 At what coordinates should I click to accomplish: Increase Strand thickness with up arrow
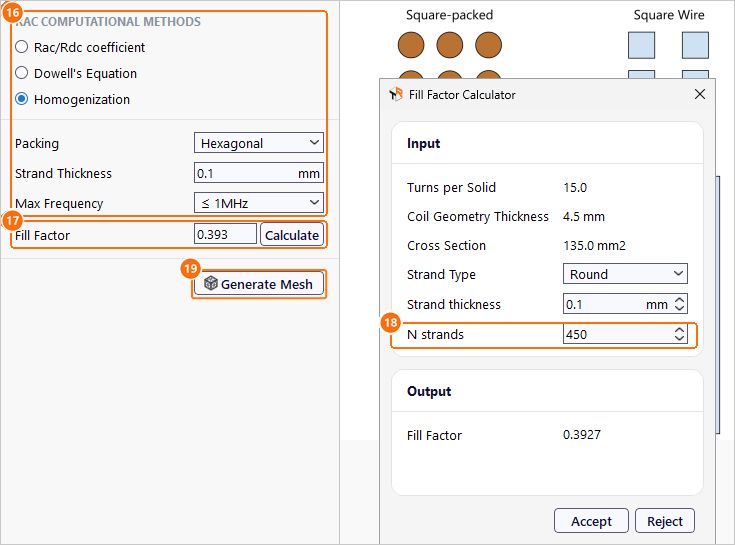pyautogui.click(x=680, y=299)
